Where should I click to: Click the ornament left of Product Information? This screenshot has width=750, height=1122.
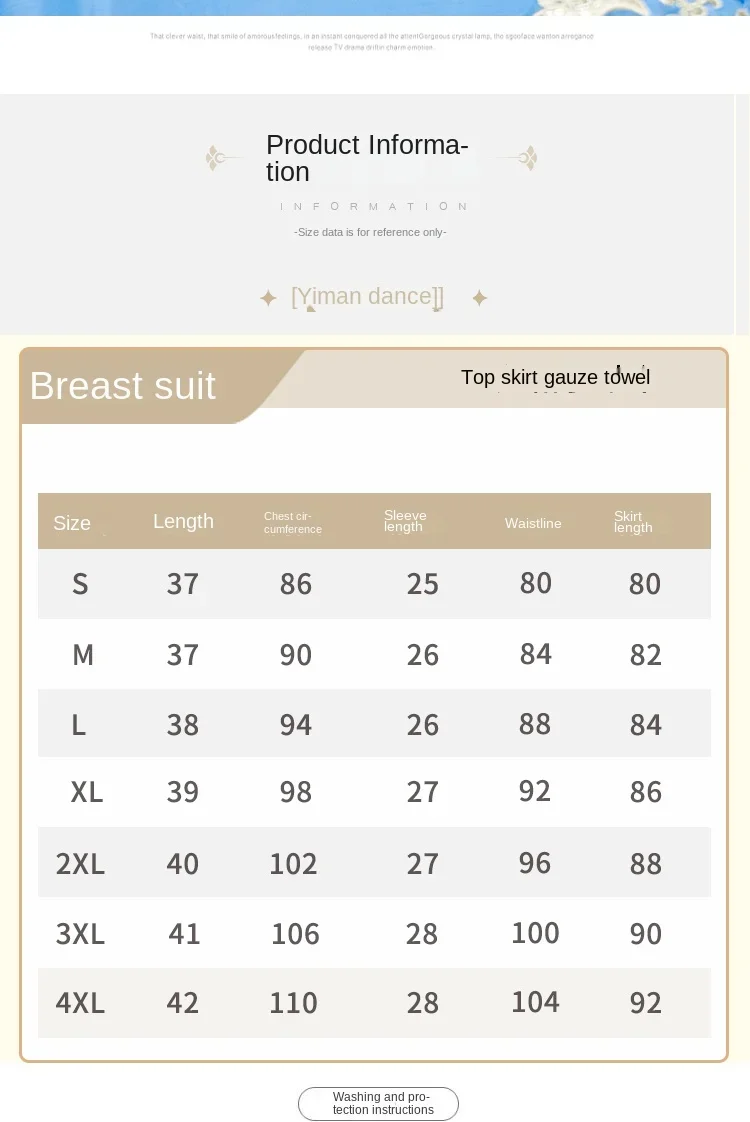point(225,158)
